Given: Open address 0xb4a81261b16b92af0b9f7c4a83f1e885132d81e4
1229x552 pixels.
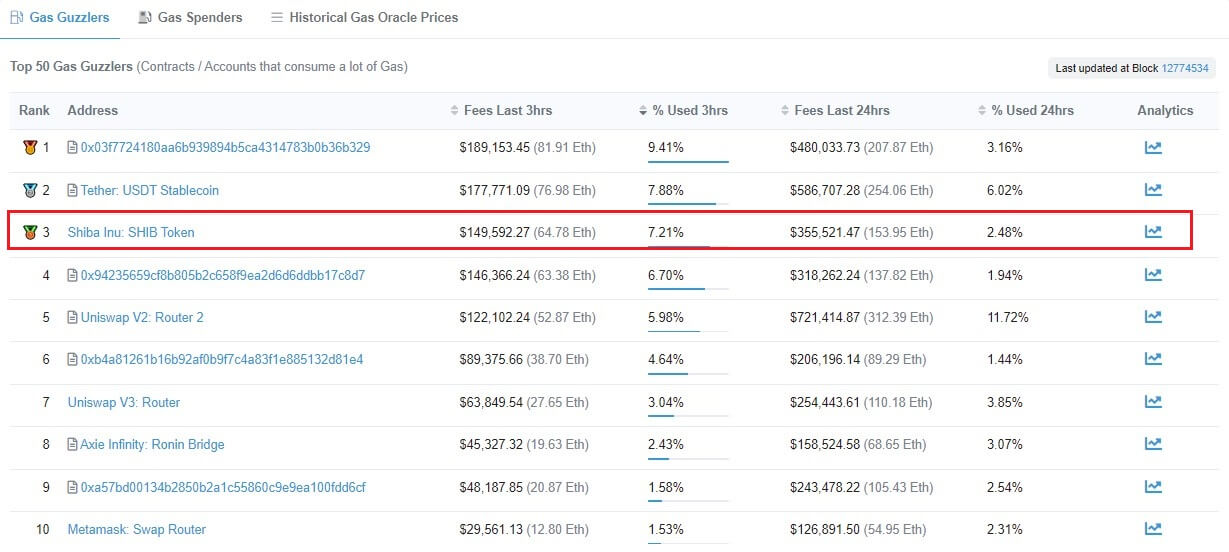Looking at the screenshot, I should click(222, 359).
